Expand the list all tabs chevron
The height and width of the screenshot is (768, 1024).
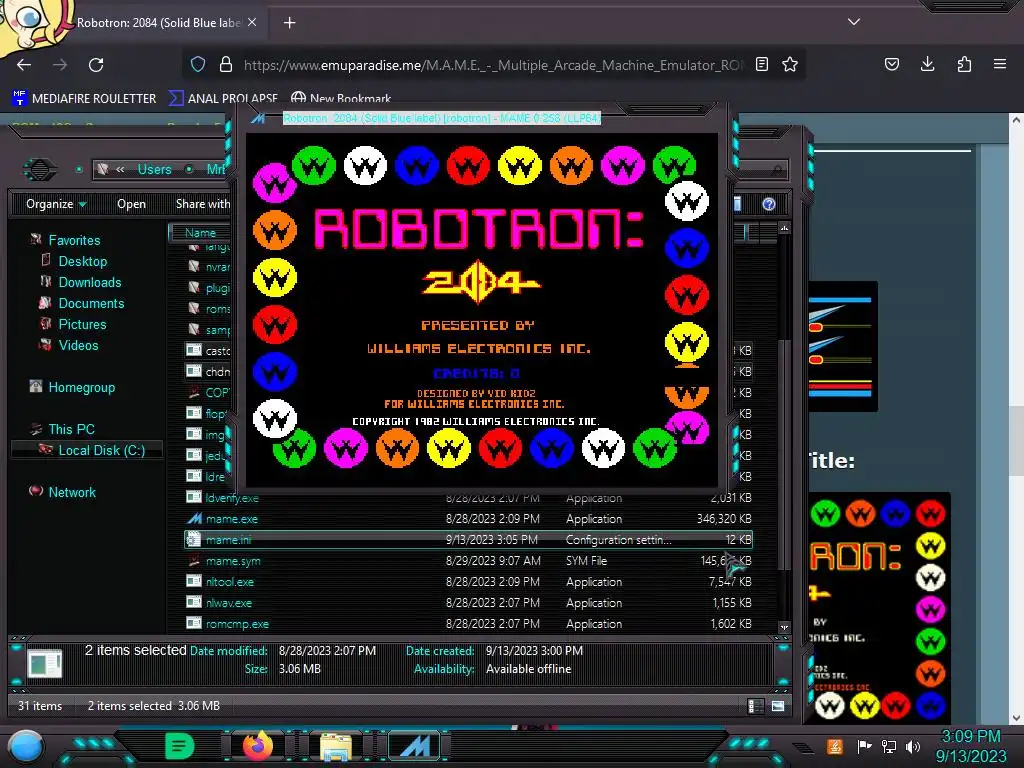point(854,22)
